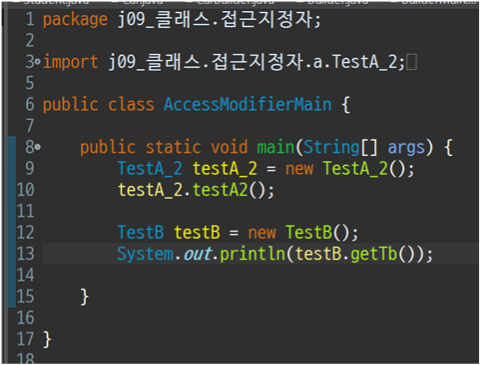Click line number 7 in the gutter
The width and height of the screenshot is (480, 365).
point(30,126)
